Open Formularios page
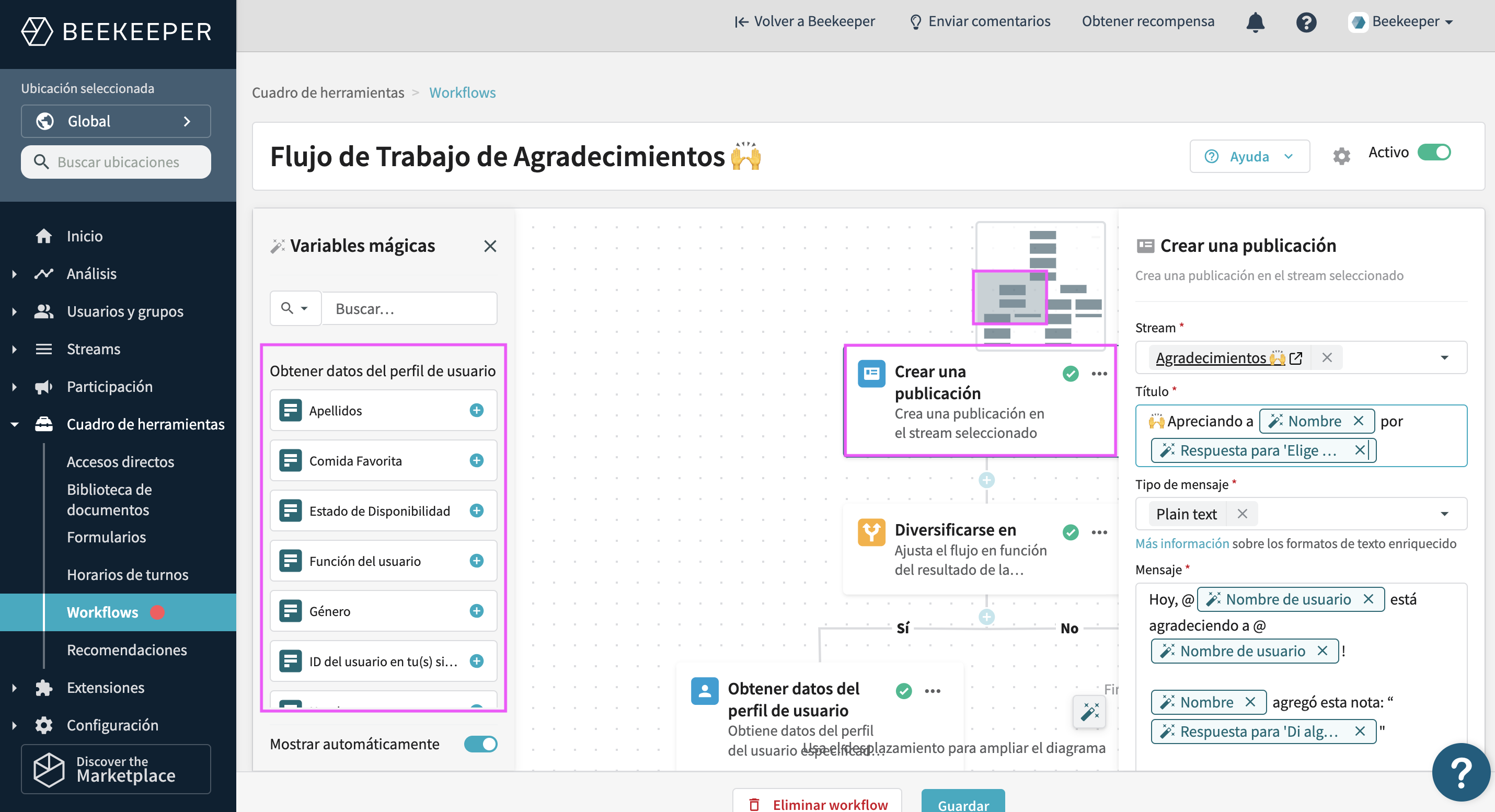 click(x=106, y=537)
